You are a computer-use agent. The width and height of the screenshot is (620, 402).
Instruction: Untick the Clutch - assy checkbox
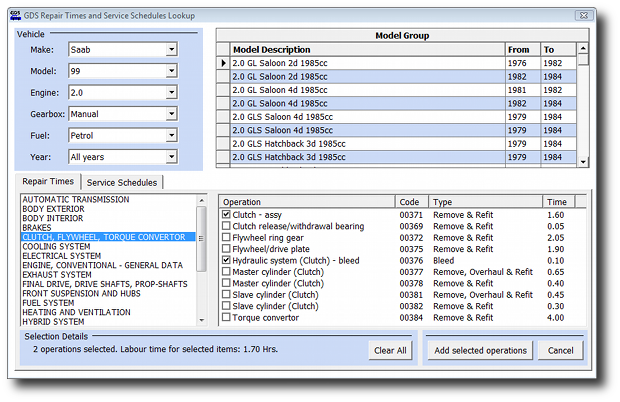point(226,215)
